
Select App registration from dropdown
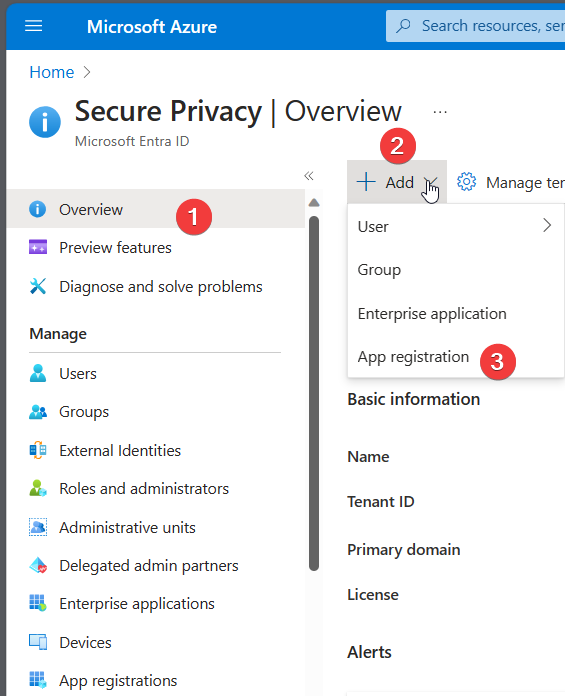pos(456,356)
